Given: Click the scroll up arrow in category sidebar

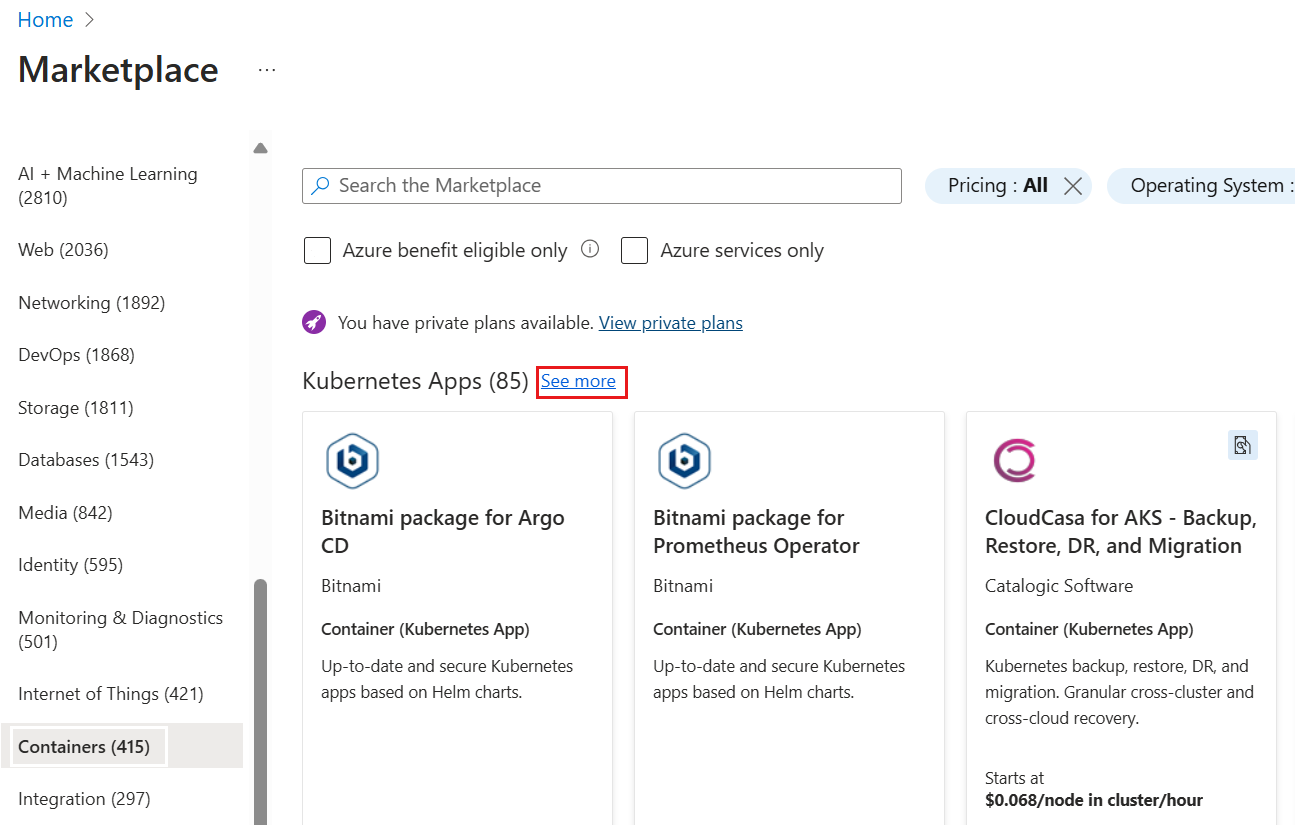Looking at the screenshot, I should click(x=260, y=148).
